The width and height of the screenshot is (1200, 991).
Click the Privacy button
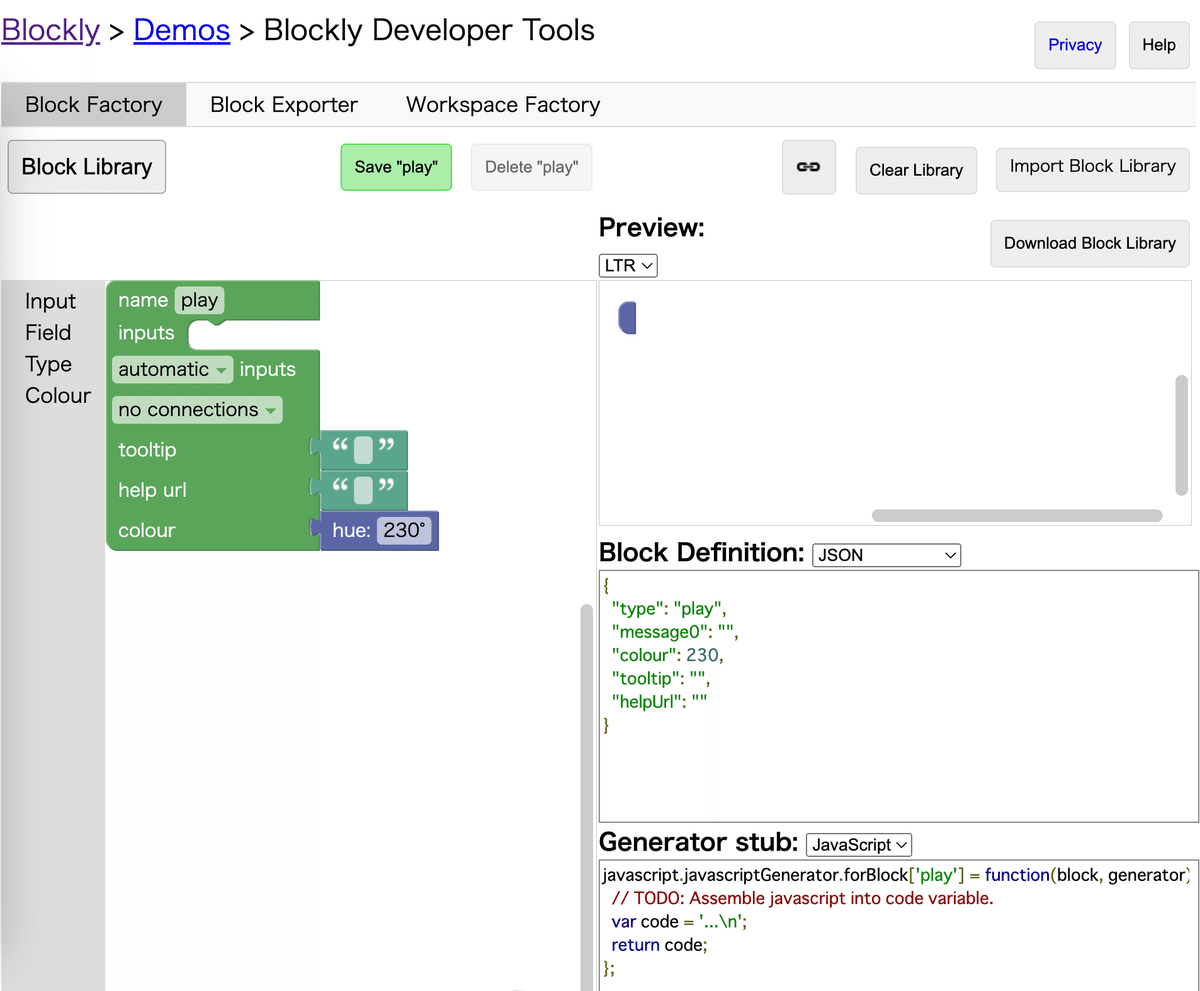pyautogui.click(x=1075, y=45)
